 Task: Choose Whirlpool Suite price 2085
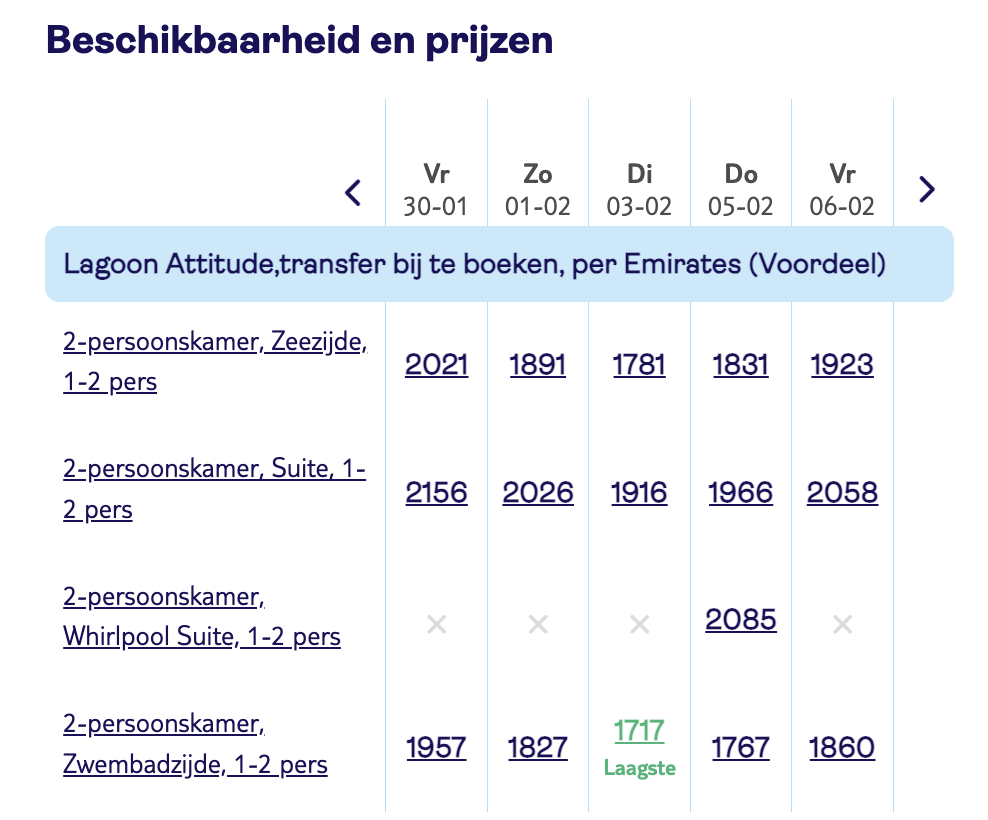tap(741, 620)
